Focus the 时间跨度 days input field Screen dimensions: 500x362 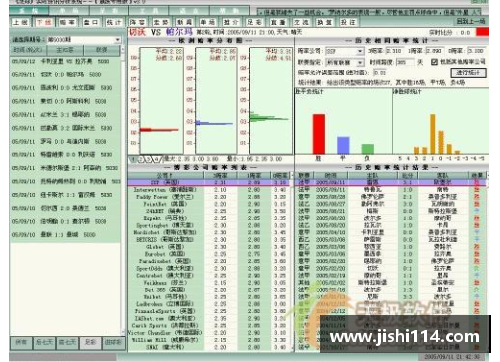coord(406,62)
